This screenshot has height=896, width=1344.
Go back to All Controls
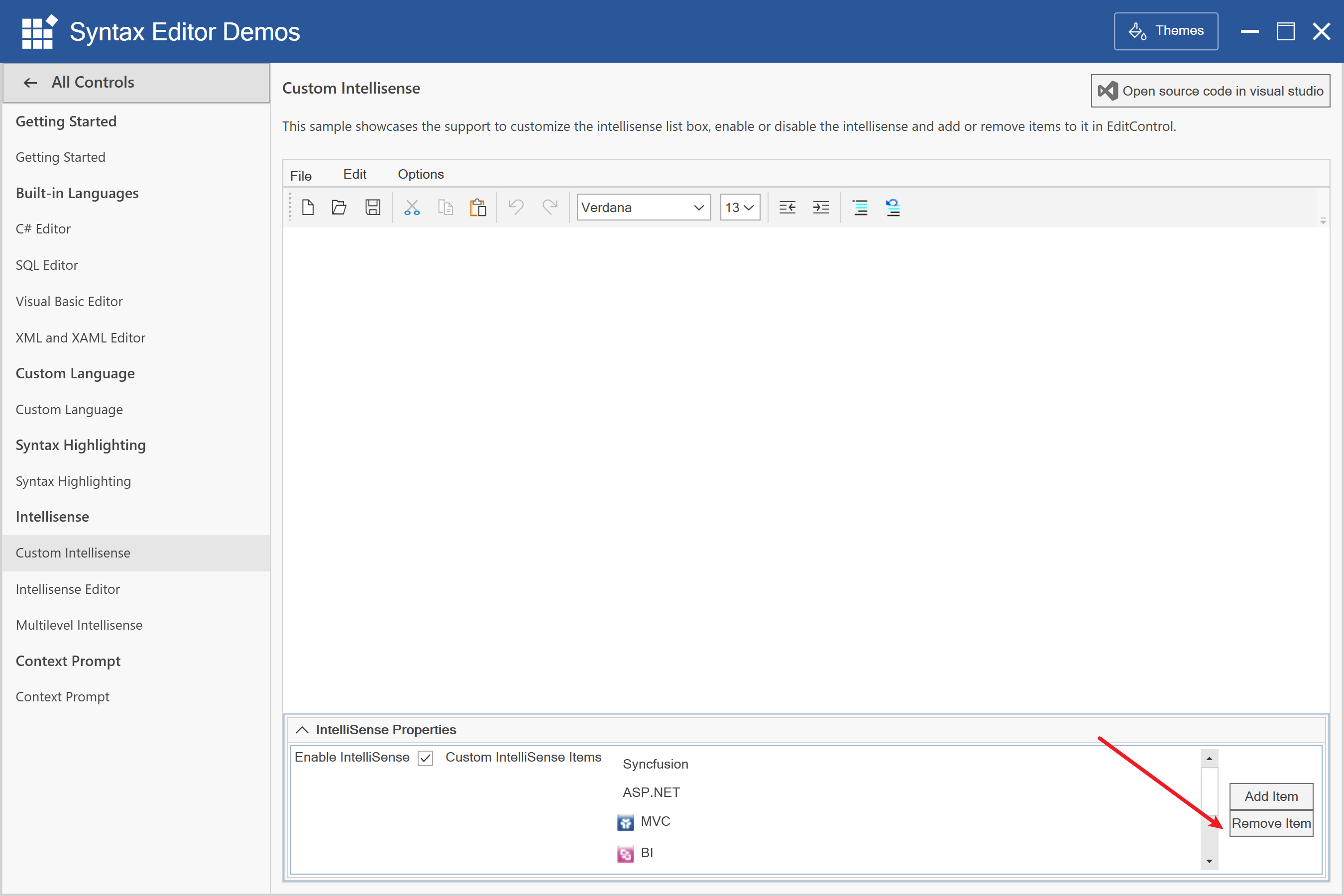pos(136,83)
